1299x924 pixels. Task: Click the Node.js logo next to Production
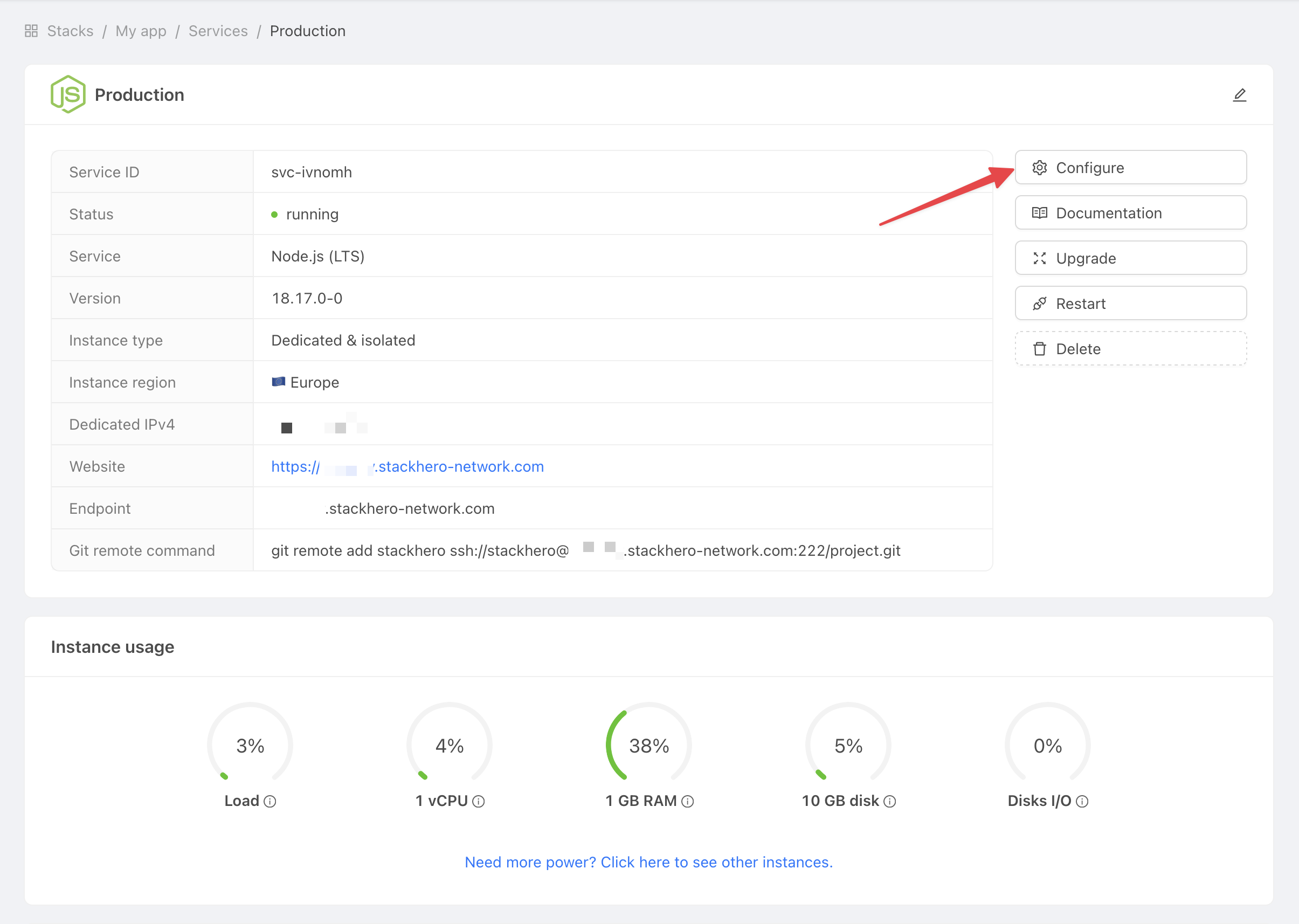click(67, 94)
